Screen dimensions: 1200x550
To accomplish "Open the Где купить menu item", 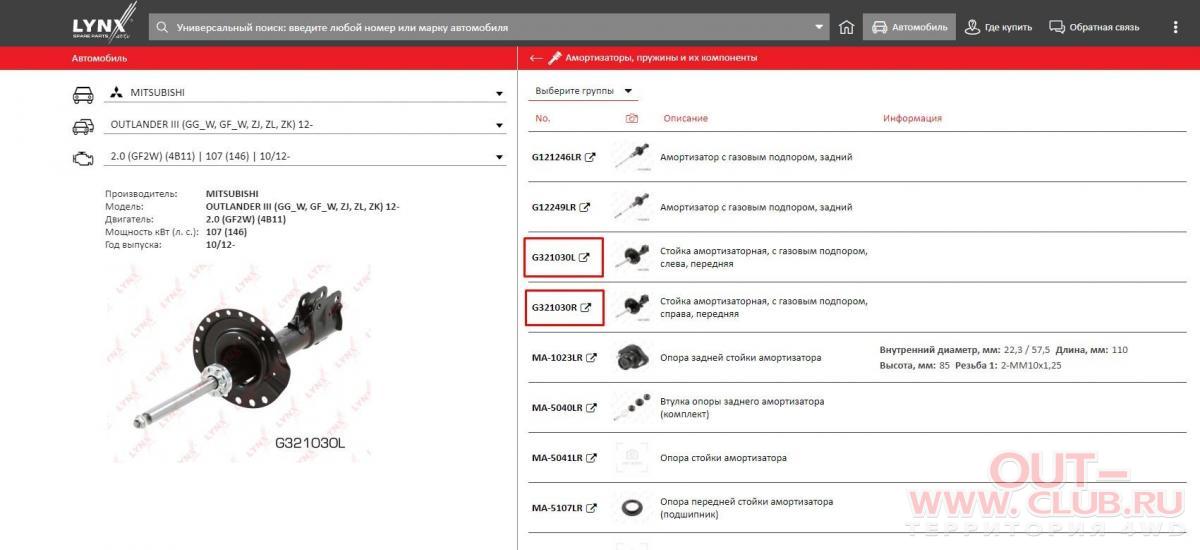I will (998, 27).
